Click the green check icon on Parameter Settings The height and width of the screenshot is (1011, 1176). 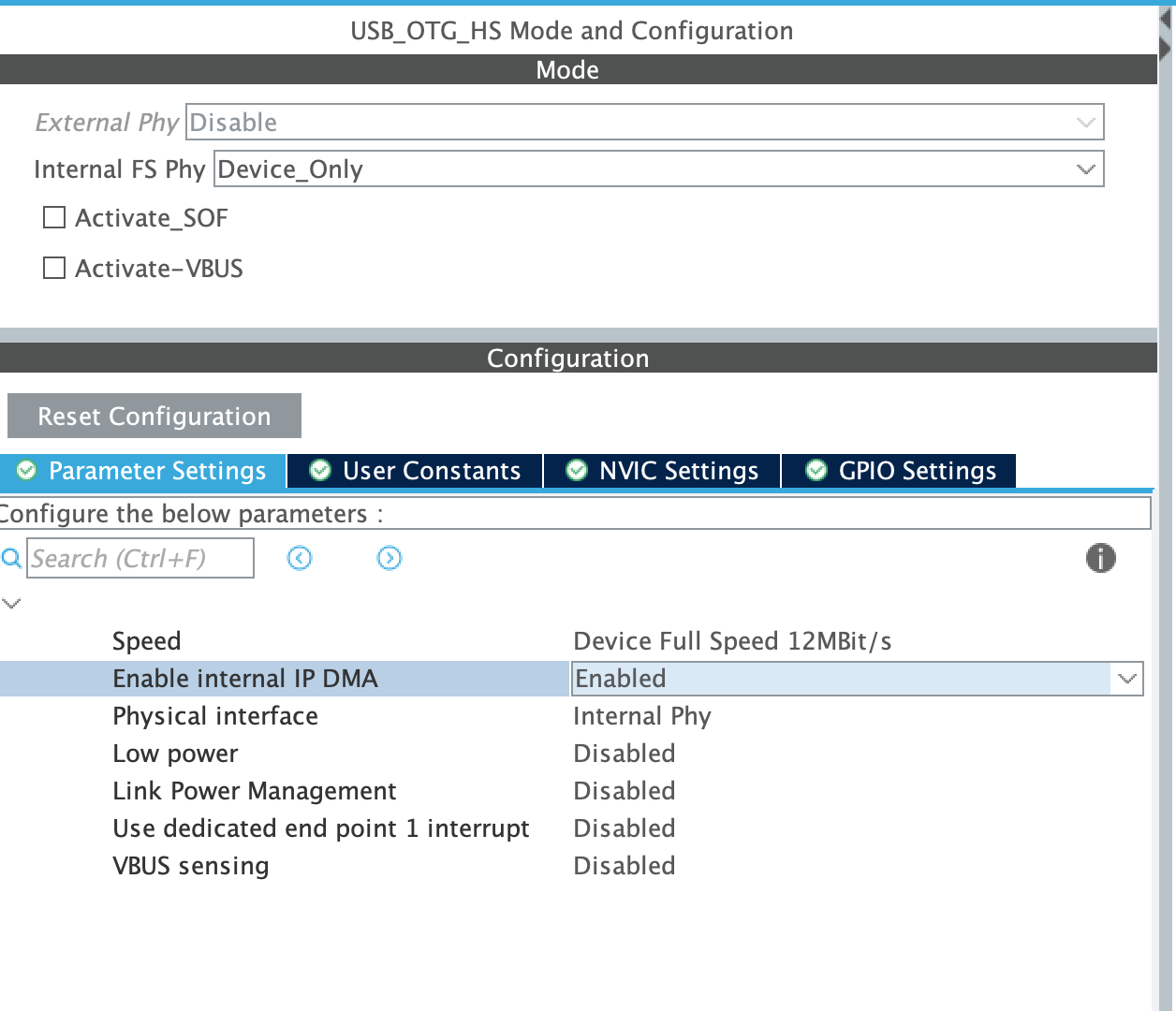coord(26,471)
